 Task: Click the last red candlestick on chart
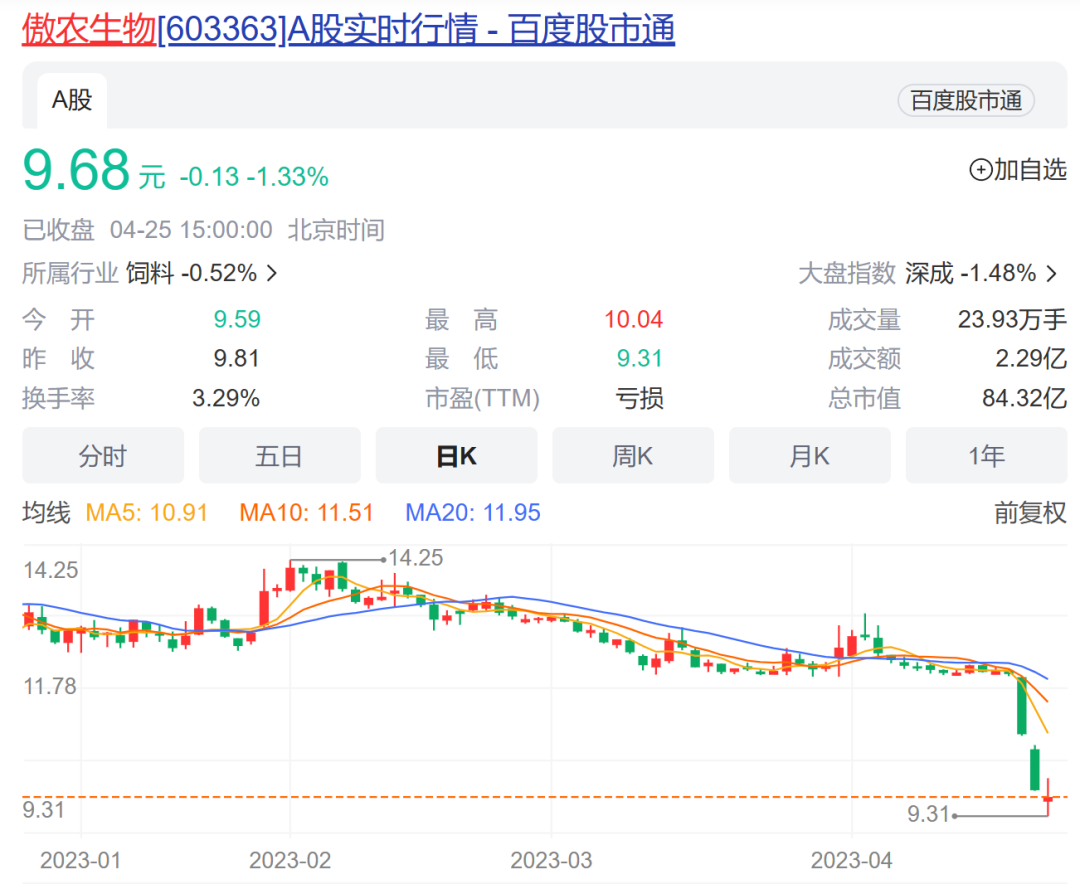click(x=1048, y=798)
